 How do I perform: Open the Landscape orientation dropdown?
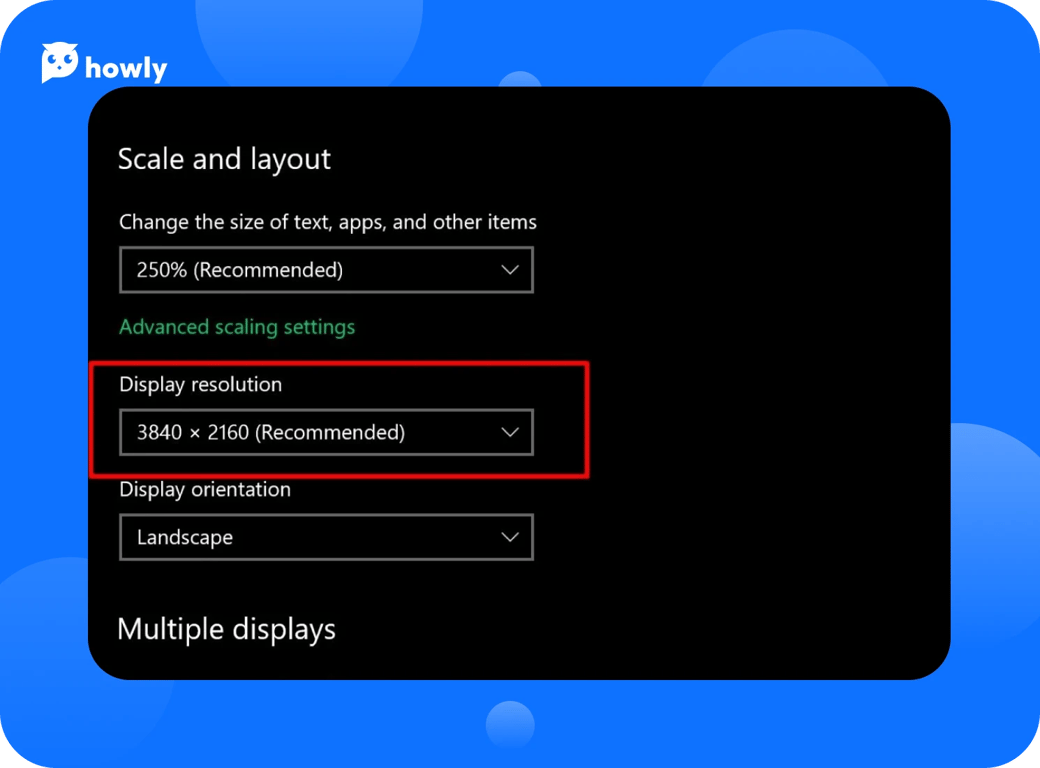click(x=325, y=537)
